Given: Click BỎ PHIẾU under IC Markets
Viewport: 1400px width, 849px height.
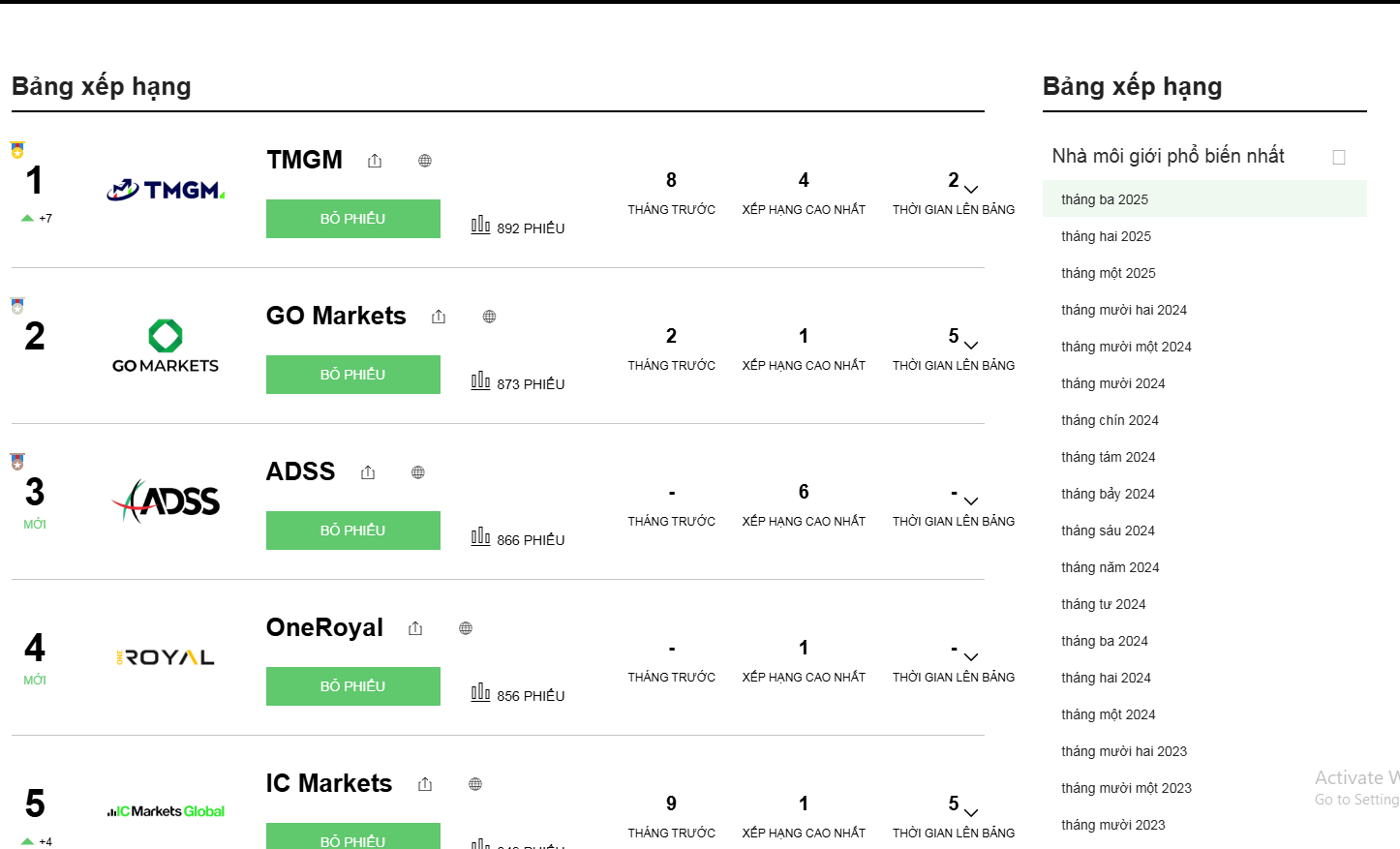Looking at the screenshot, I should [x=353, y=836].
